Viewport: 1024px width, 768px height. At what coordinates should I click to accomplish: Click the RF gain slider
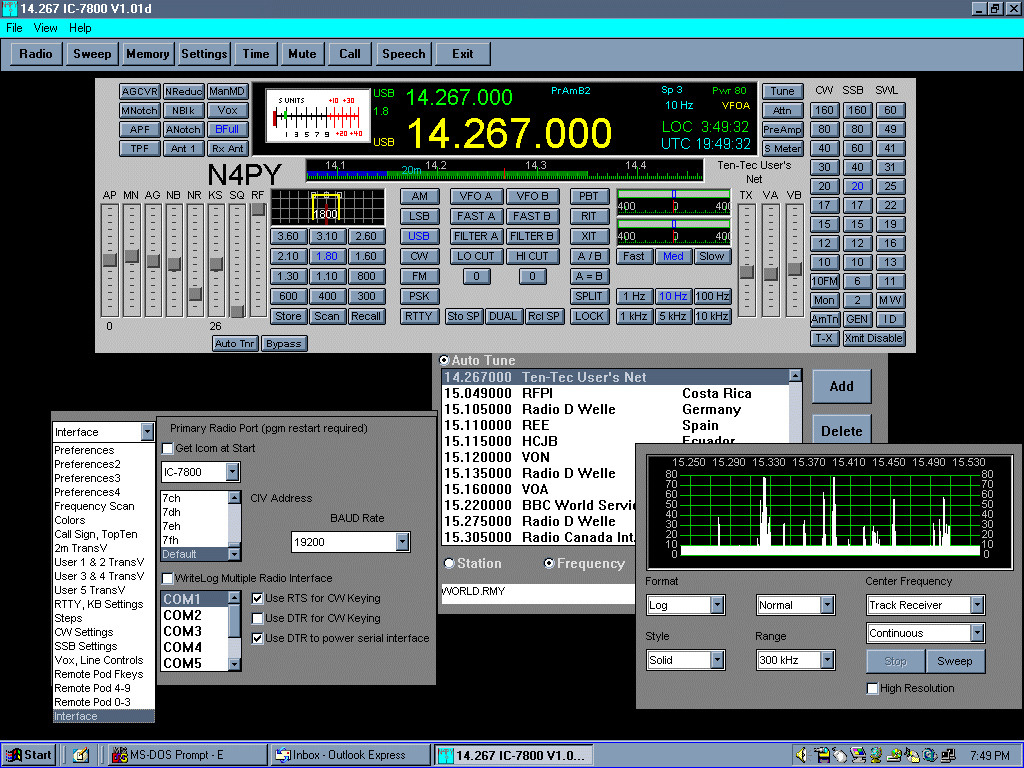(258, 260)
